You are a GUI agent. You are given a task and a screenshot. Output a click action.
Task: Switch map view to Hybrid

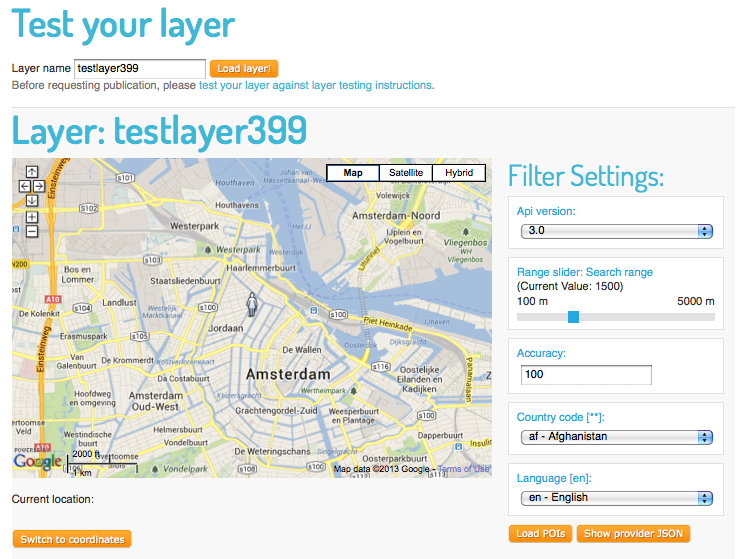(x=459, y=173)
